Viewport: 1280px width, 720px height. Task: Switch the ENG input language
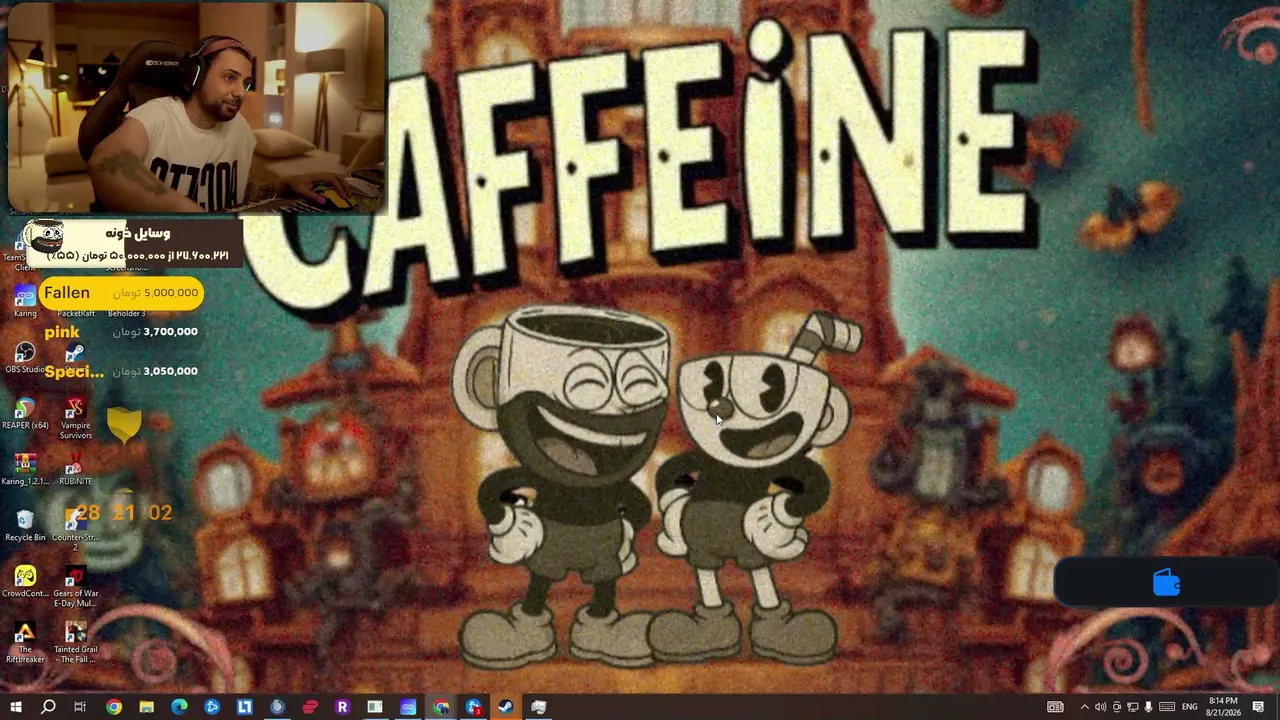[x=1190, y=707]
